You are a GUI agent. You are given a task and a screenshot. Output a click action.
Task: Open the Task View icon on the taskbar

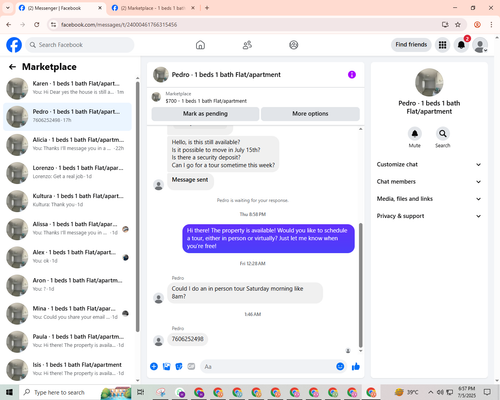point(141,392)
